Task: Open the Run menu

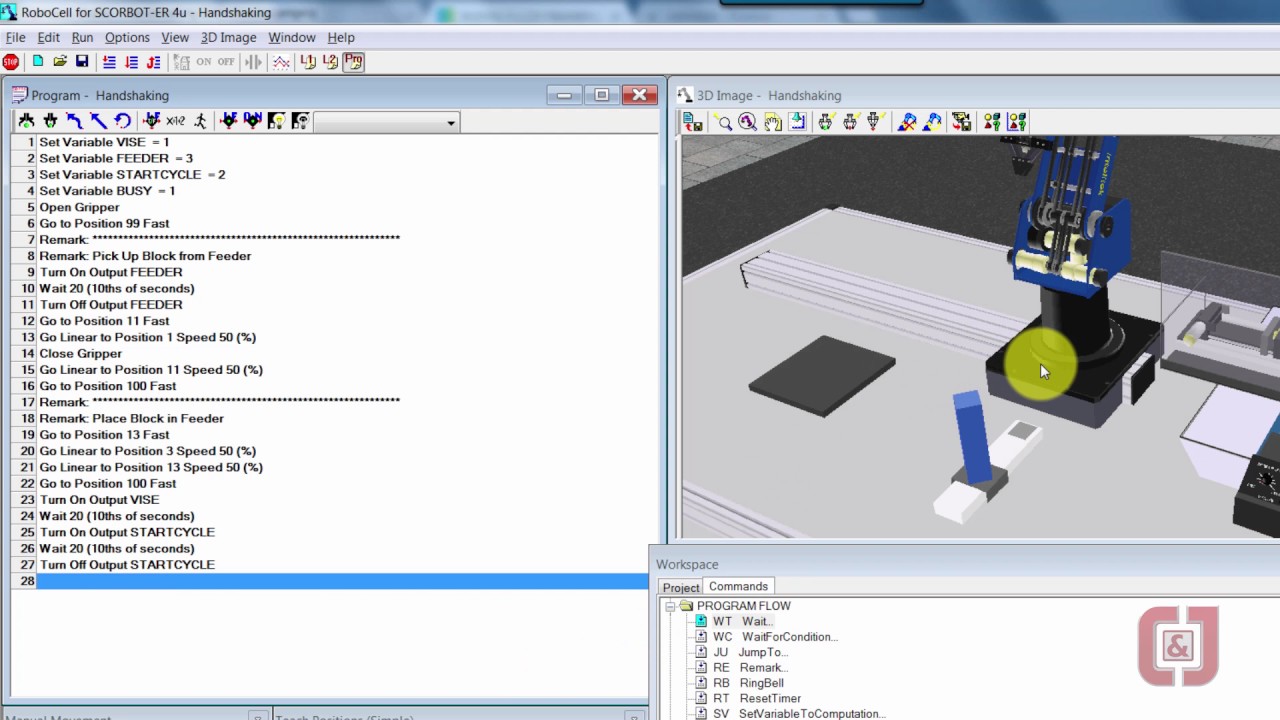Action: (82, 37)
